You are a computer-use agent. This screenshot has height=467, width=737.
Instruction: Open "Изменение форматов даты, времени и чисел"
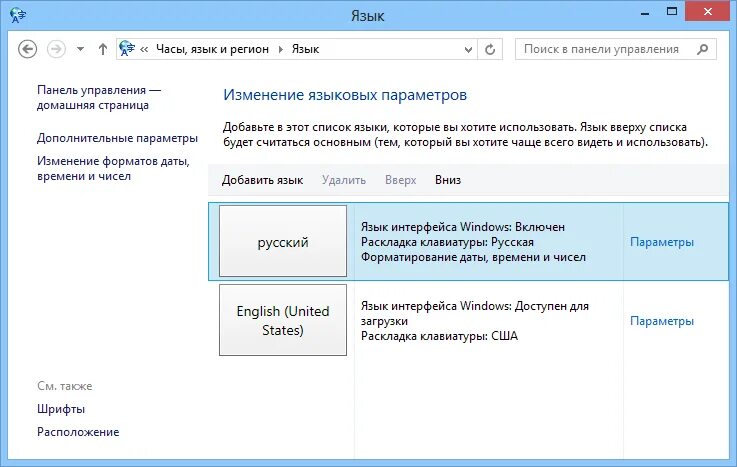(x=113, y=168)
